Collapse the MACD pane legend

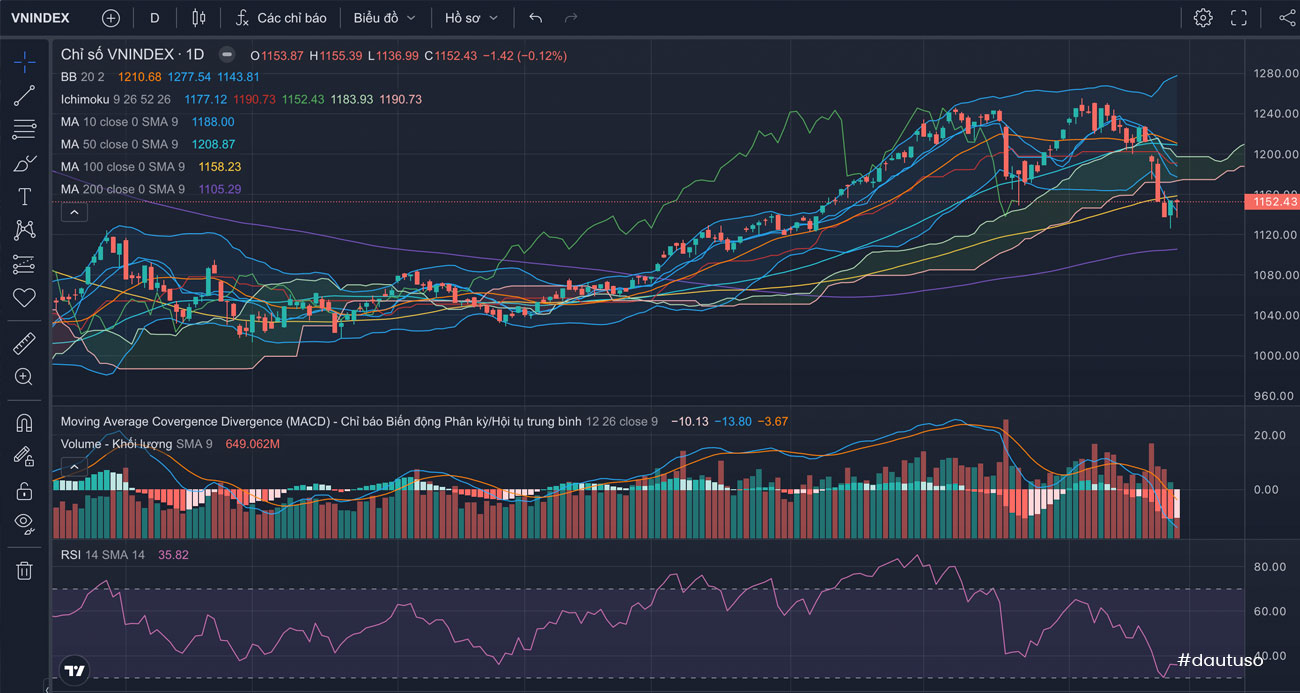click(75, 466)
